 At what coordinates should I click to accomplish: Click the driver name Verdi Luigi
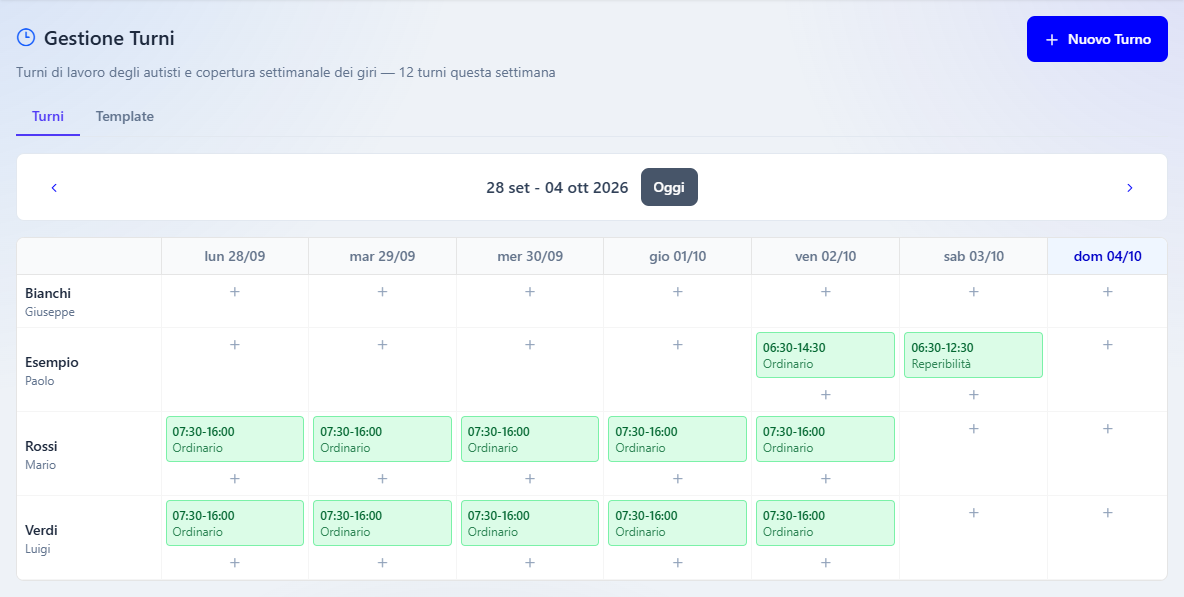tap(42, 538)
